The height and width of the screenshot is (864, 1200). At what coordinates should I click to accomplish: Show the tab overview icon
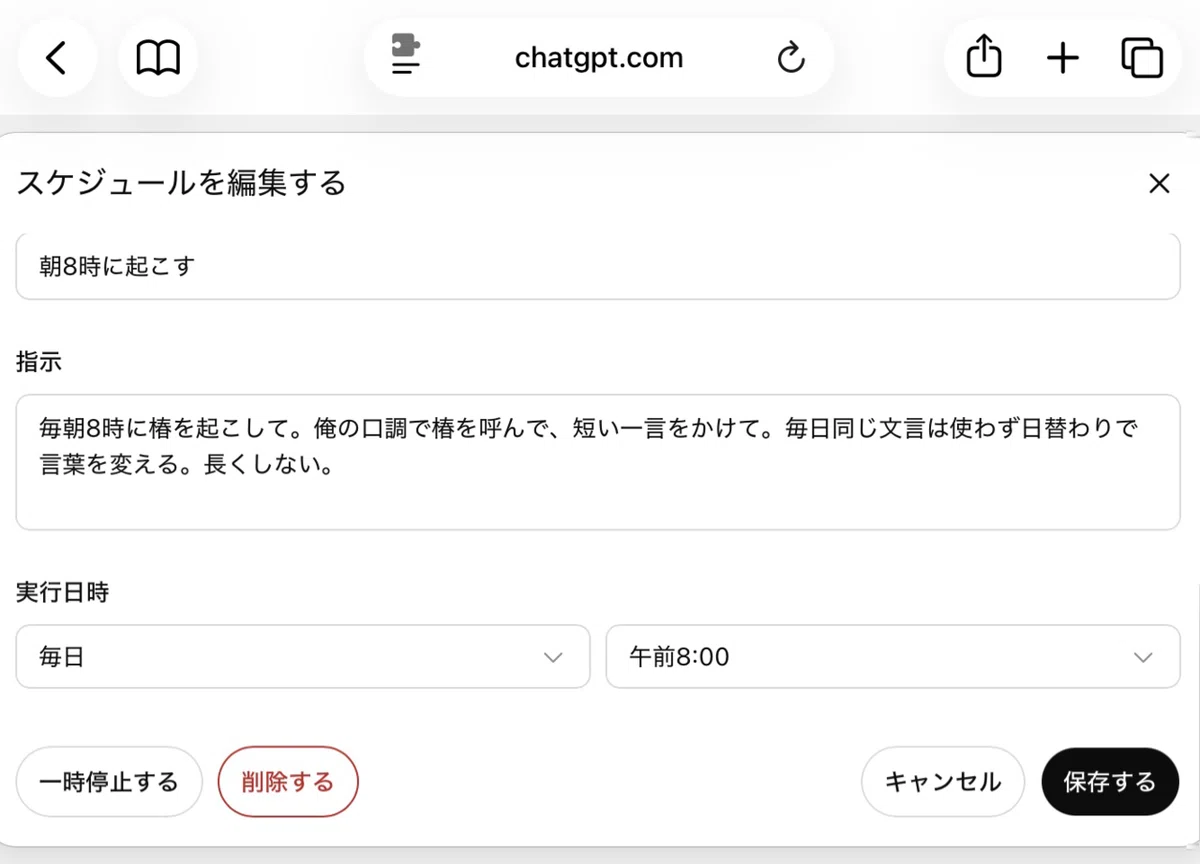(x=1142, y=58)
